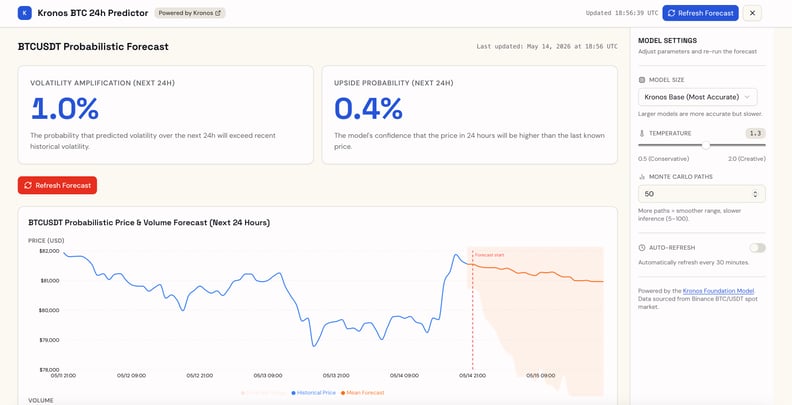Click the 0.4% upside probability value
Screen dimensions: 792x405
pyautogui.click(x=369, y=109)
